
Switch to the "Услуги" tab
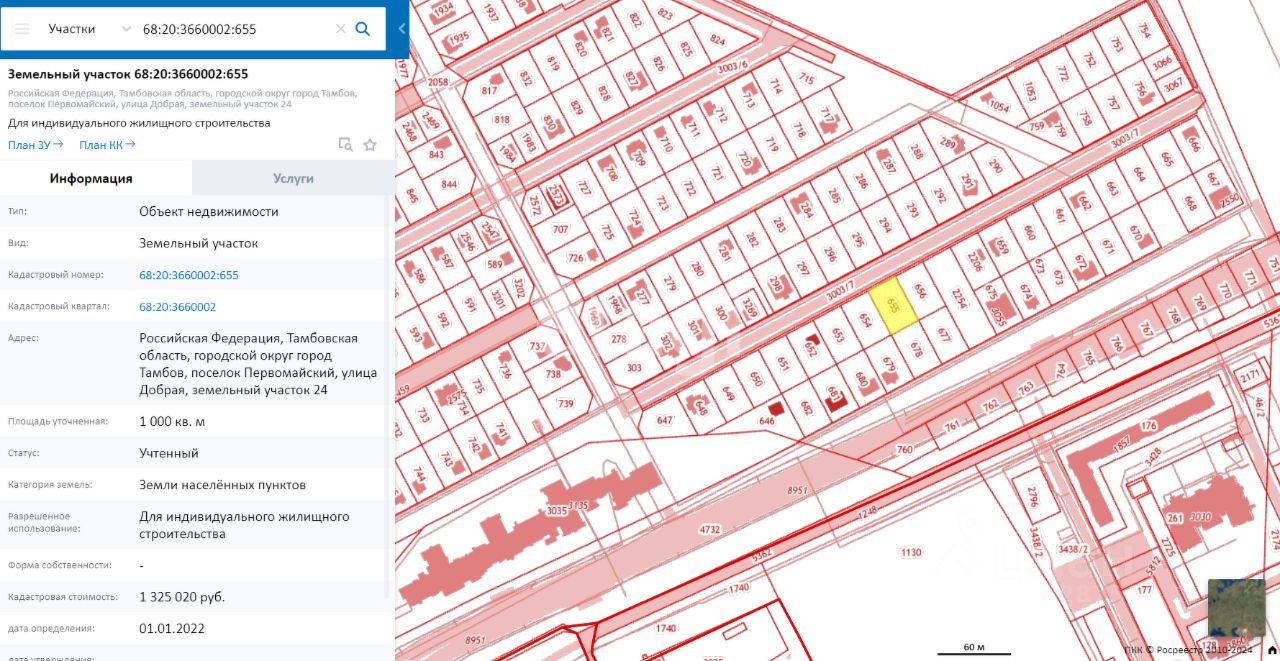tap(294, 178)
